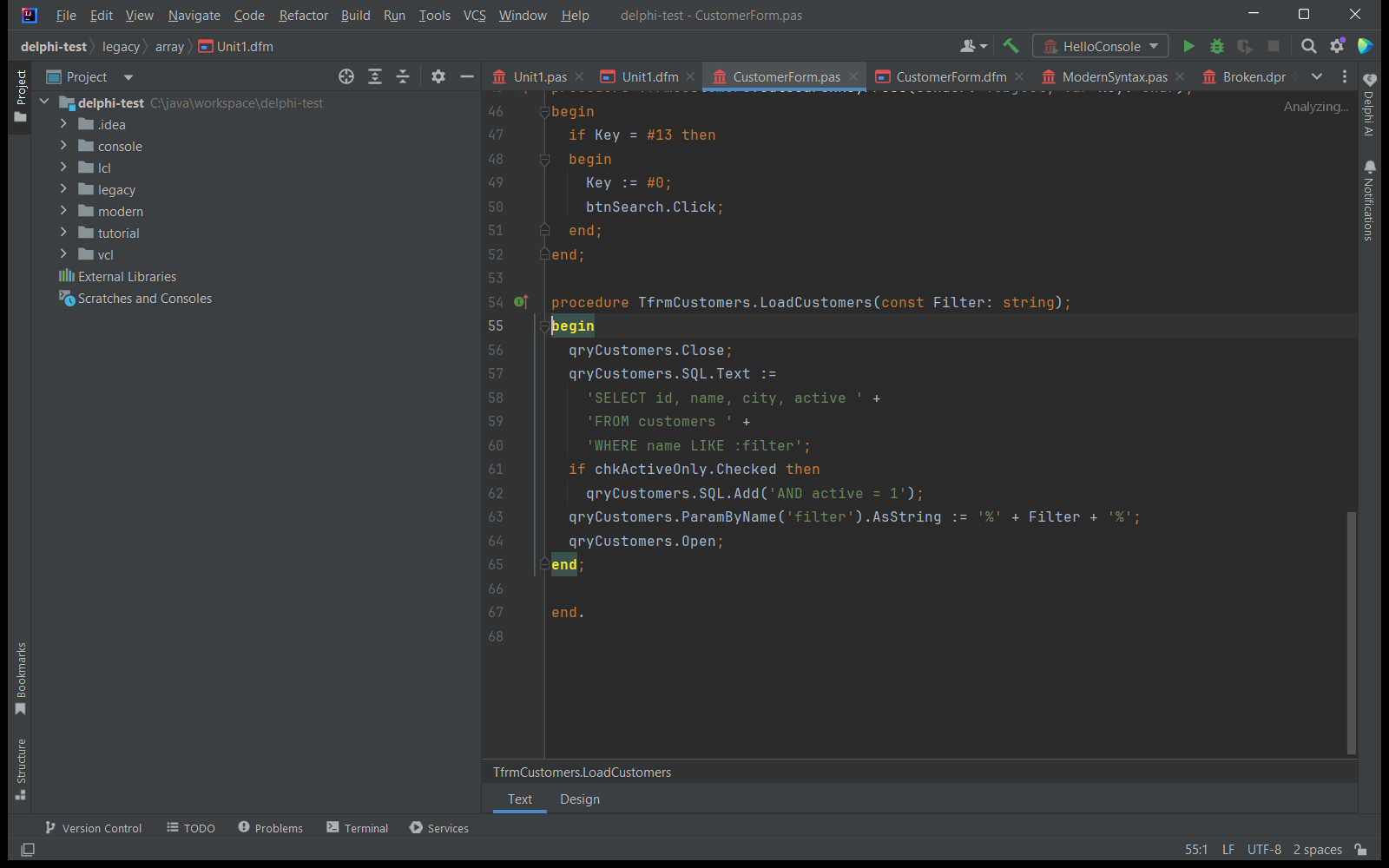Click the editor vertical scrollbar thumb

click(x=1351, y=632)
